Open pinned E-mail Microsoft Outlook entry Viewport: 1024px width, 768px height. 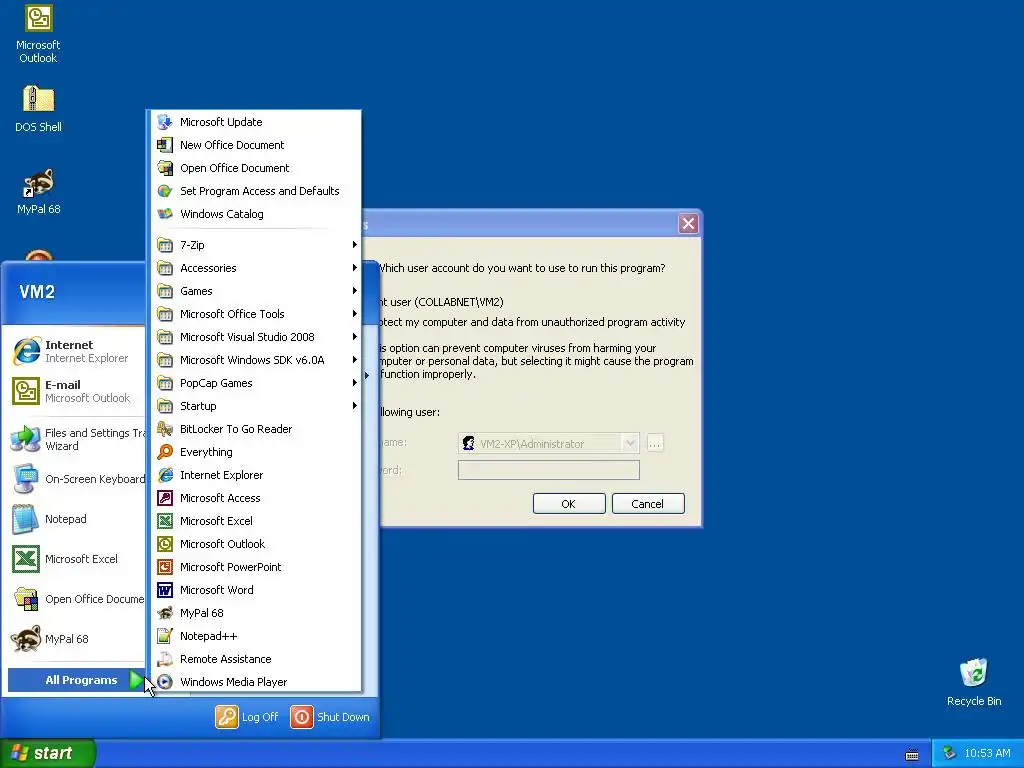coord(77,391)
